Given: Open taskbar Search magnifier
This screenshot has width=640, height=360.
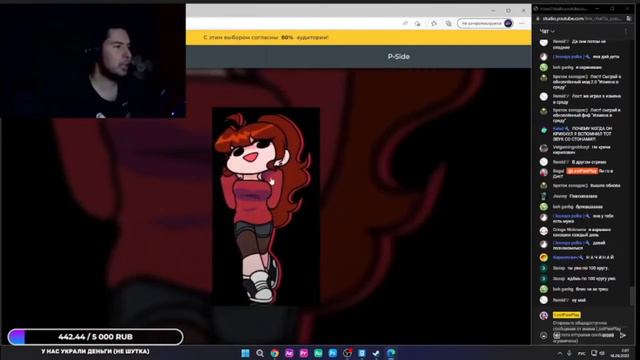Looking at the screenshot, I should pos(260,353).
